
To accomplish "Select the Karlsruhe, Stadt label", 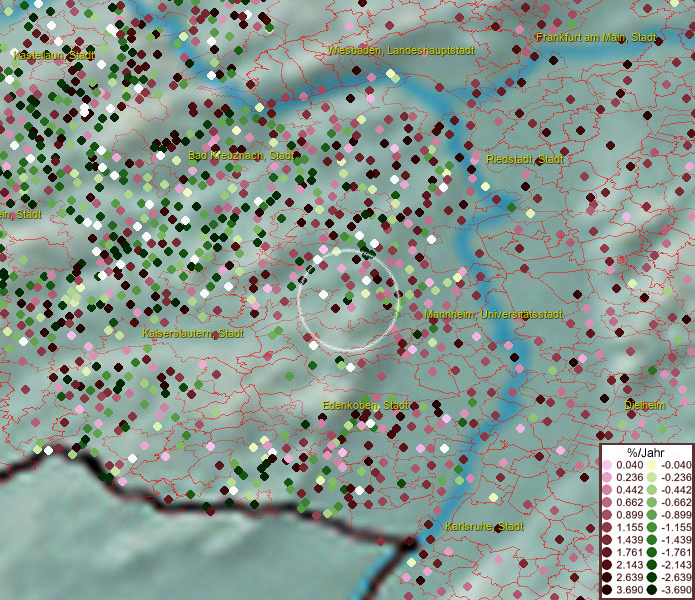I will pyautogui.click(x=484, y=526).
